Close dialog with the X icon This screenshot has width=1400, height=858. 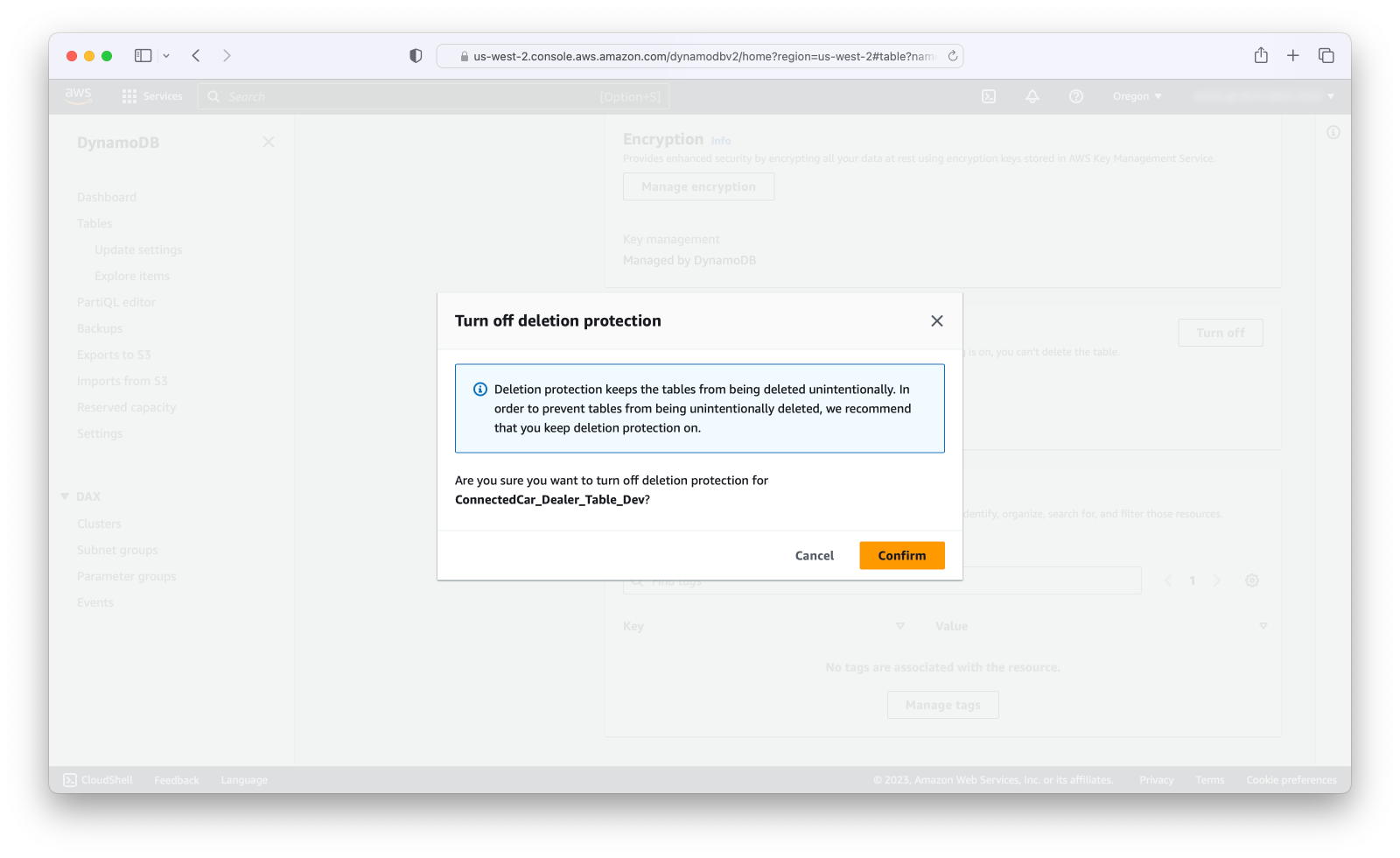(937, 321)
